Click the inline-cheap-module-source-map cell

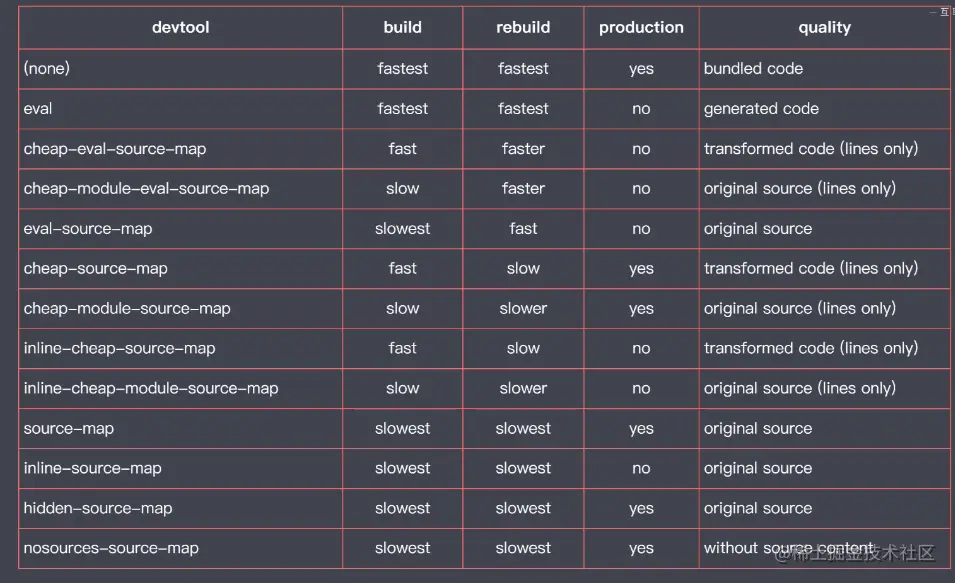tap(180, 389)
